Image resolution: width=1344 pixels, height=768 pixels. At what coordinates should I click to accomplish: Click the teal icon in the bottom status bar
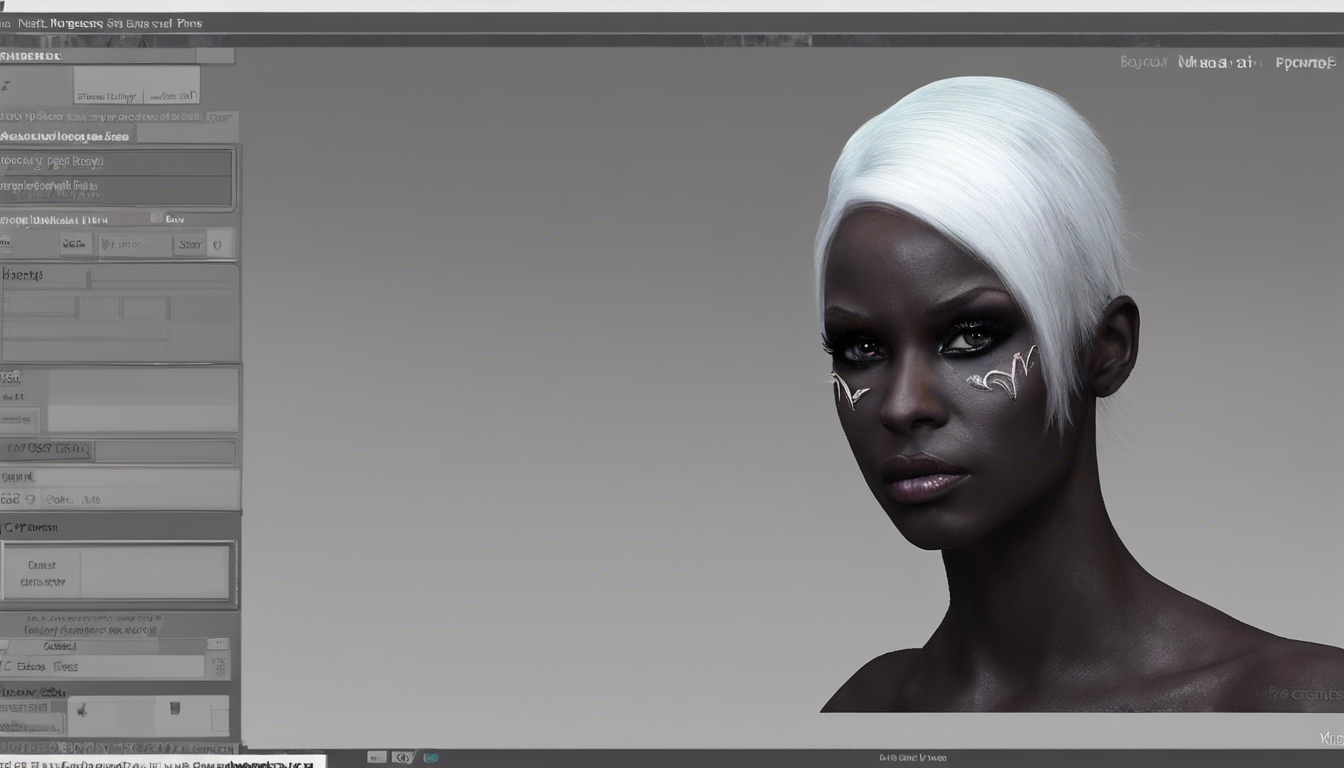pyautogui.click(x=431, y=758)
